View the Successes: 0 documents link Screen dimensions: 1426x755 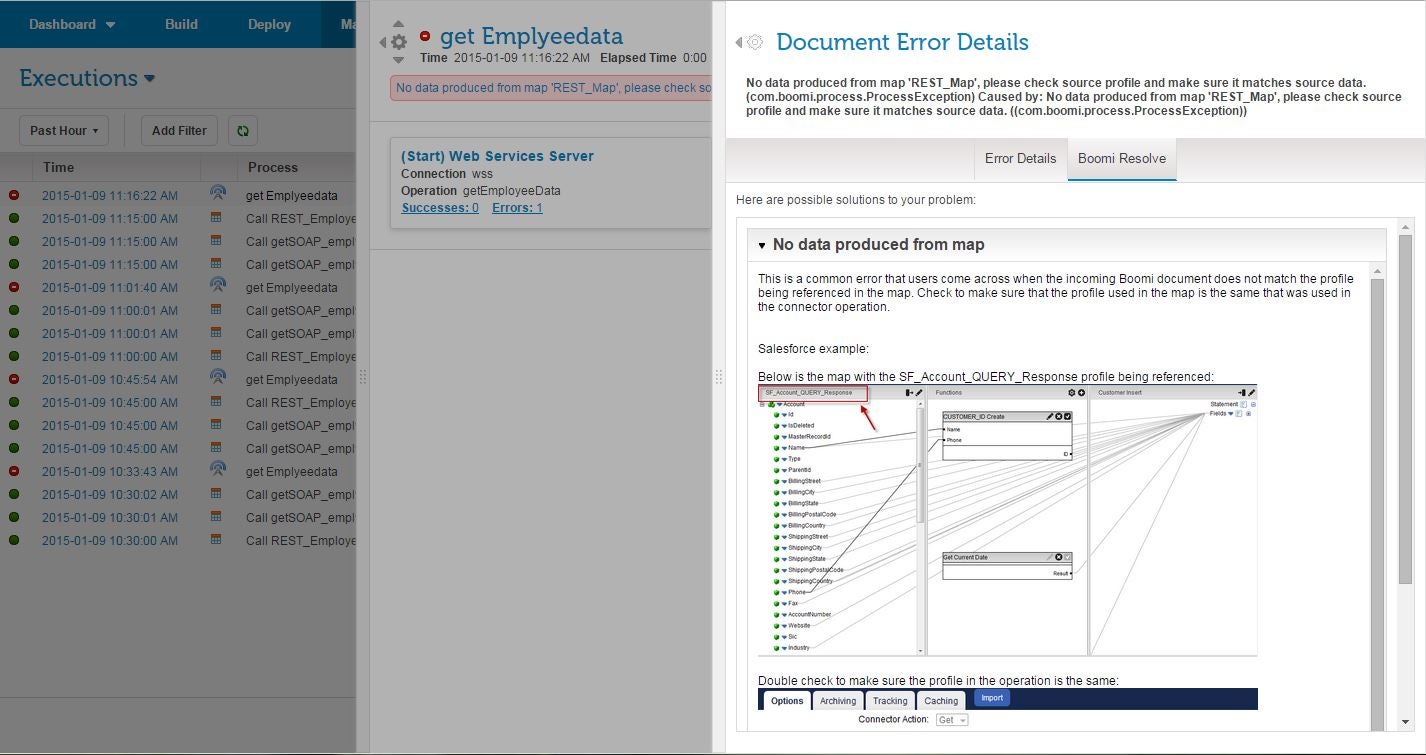point(440,208)
